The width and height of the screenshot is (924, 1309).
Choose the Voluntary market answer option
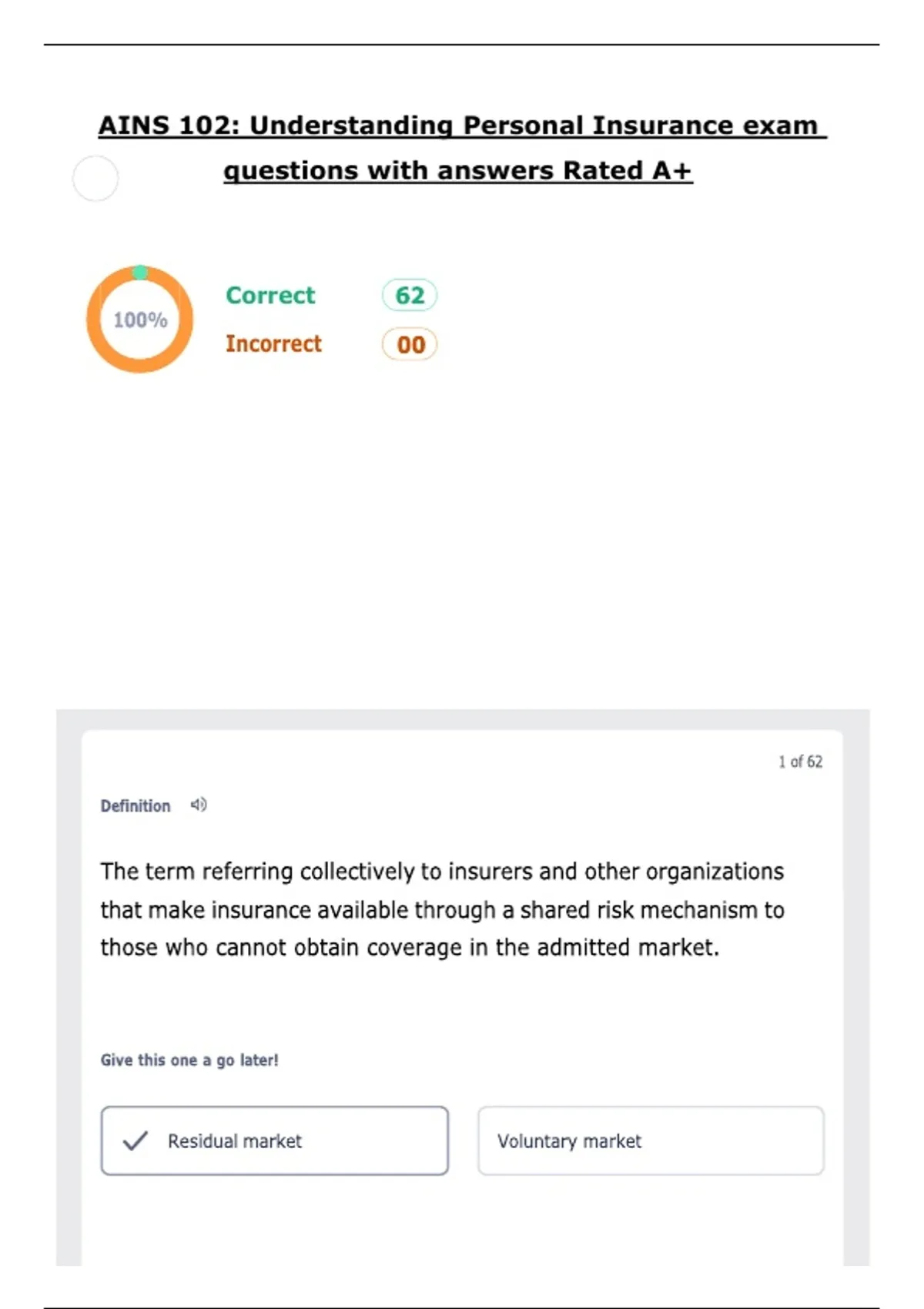pyautogui.click(x=651, y=1140)
